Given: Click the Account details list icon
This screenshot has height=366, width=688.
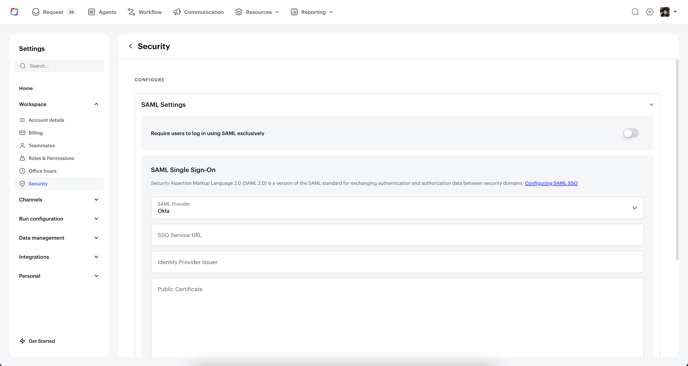Looking at the screenshot, I should 22,120.
